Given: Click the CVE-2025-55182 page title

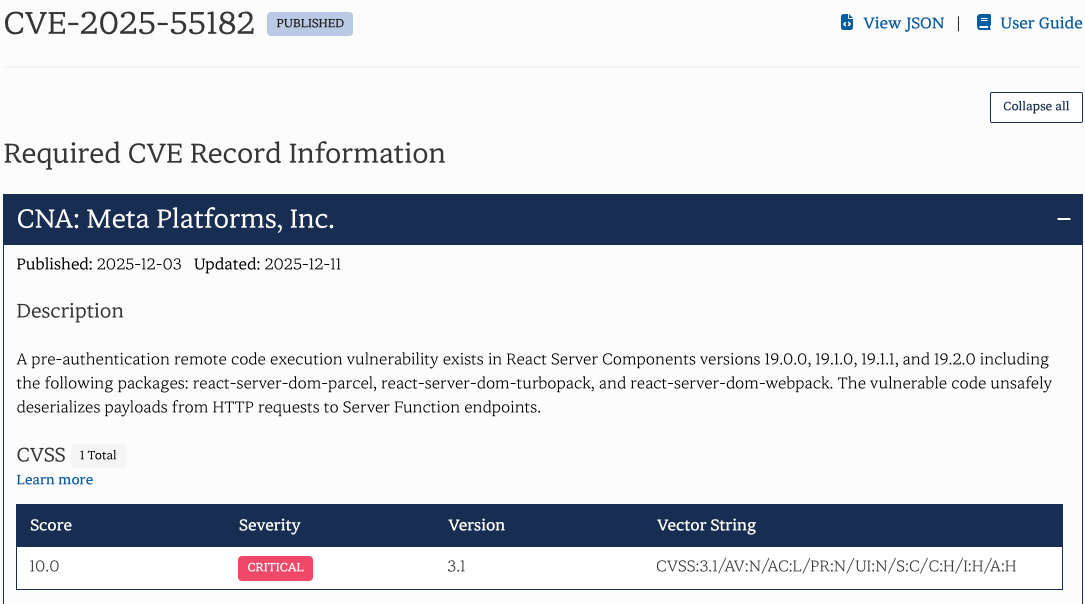Looking at the screenshot, I should (x=129, y=23).
